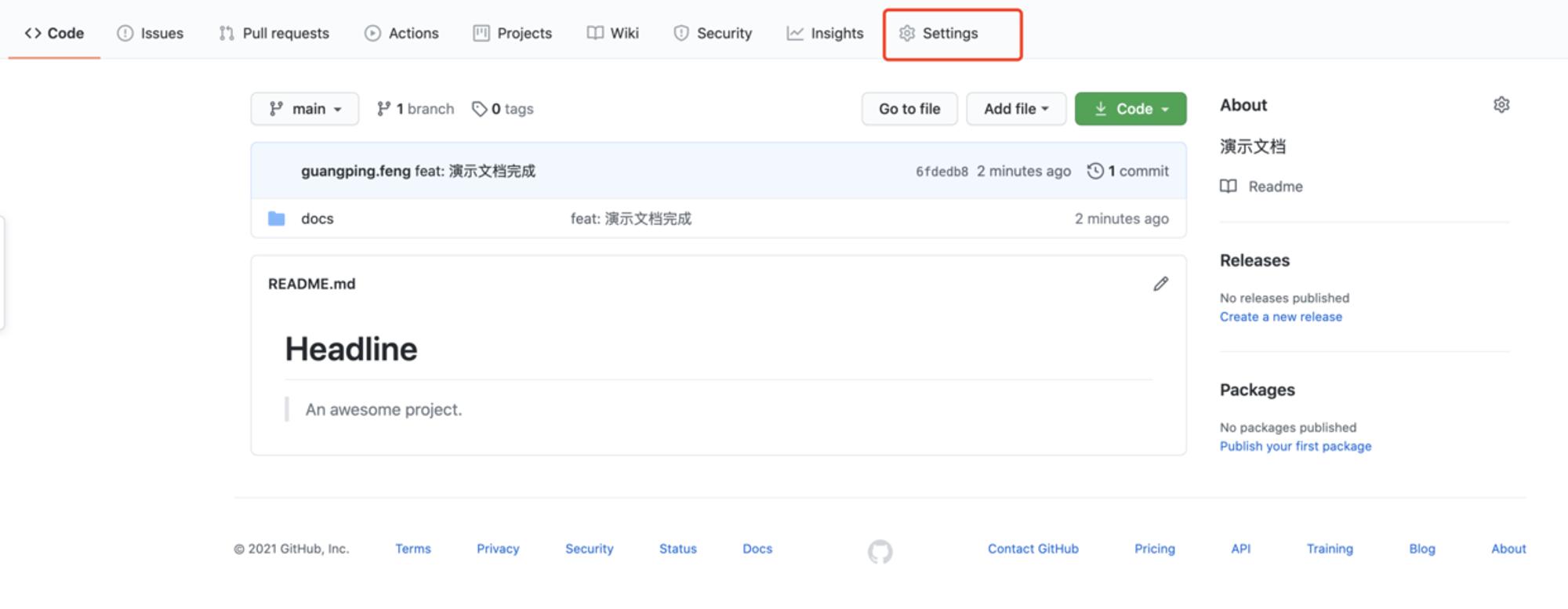
Task: Go to the repository Security tab
Action: pyautogui.click(x=713, y=33)
